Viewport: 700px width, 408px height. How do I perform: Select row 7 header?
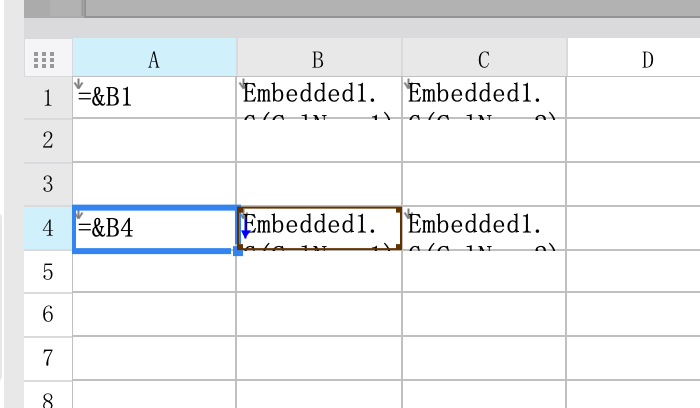(47, 357)
